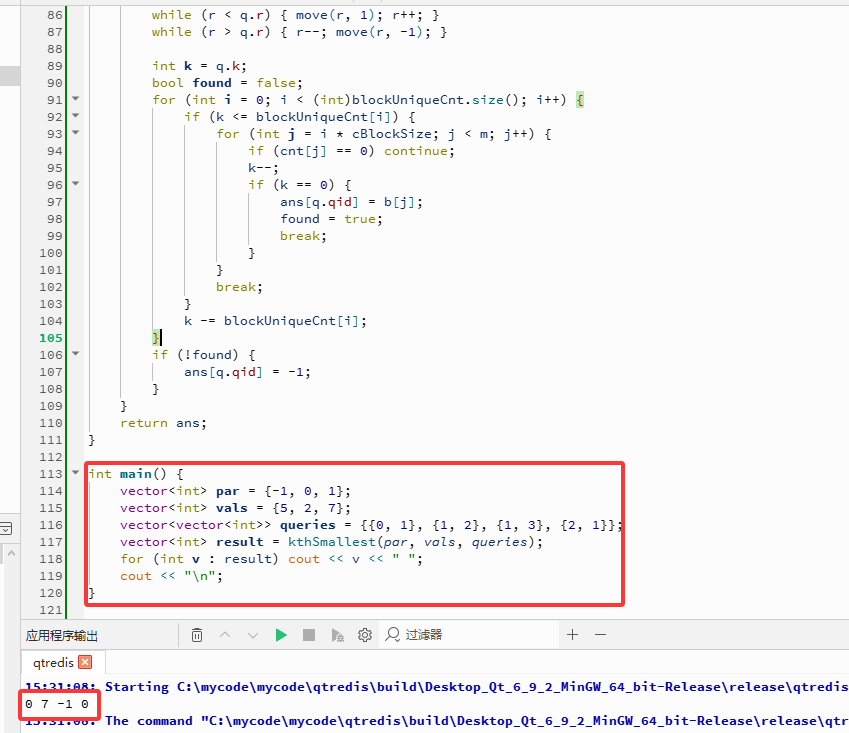Re-run the program with the green play icon

(281, 635)
